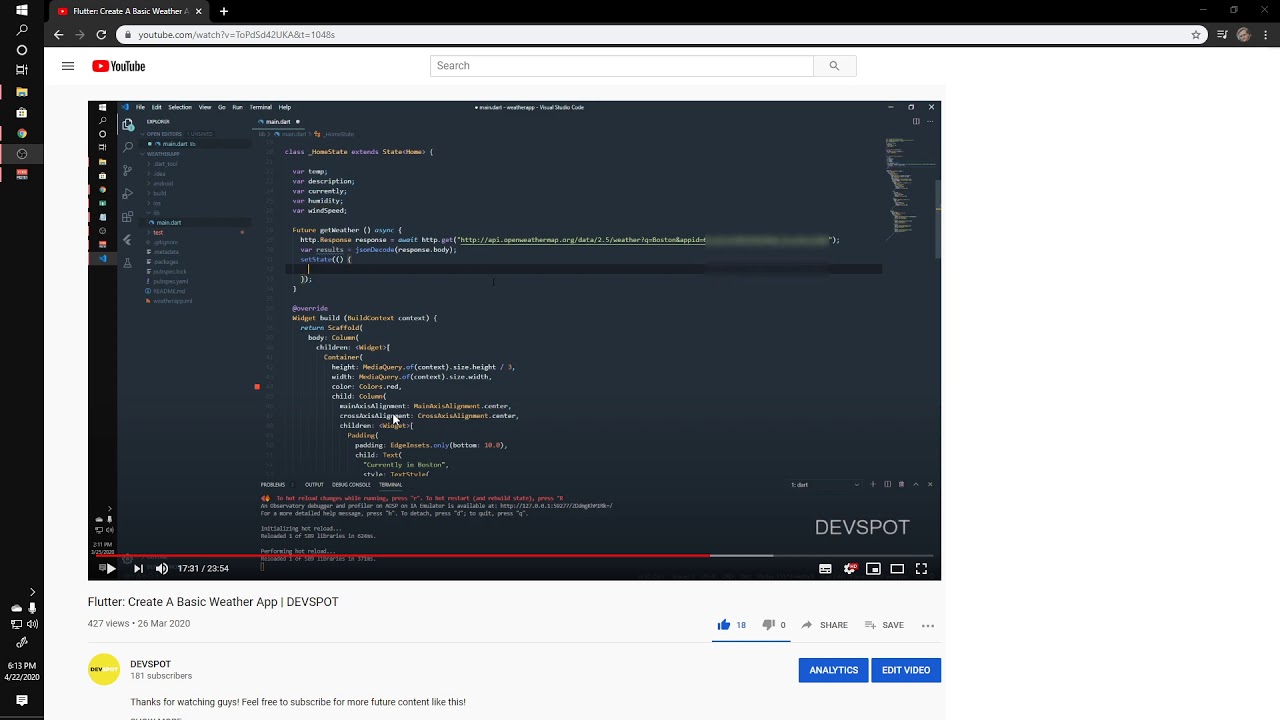The image size is (1280, 720).
Task: Toggle subtitles on the video player
Action: (825, 568)
